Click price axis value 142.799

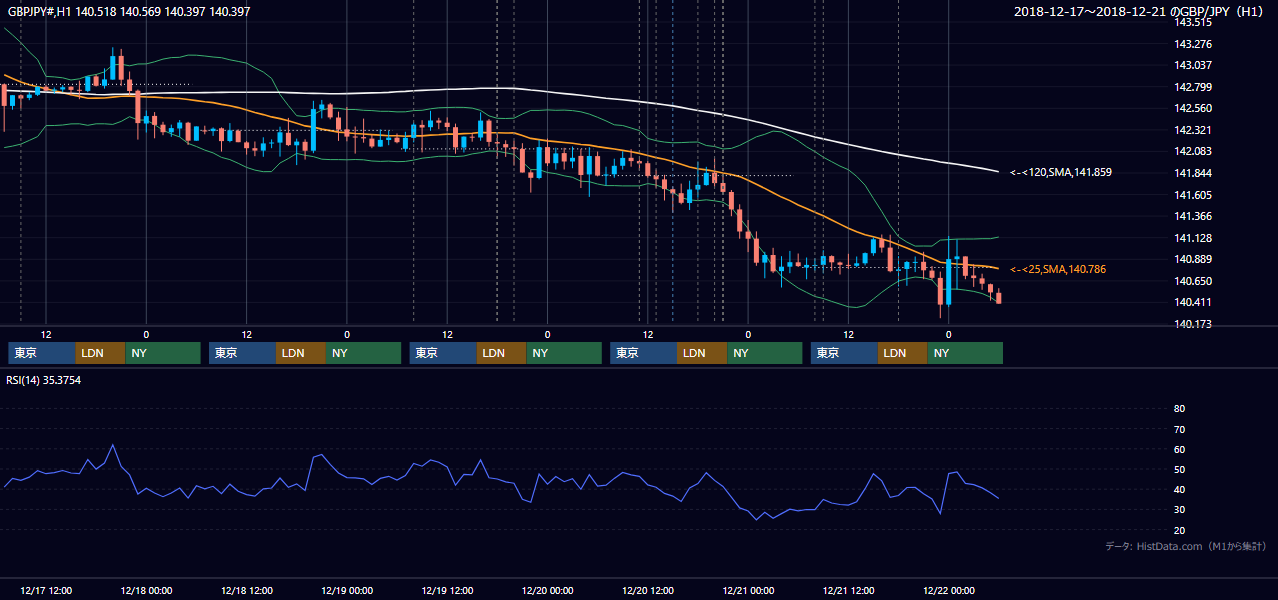(x=1193, y=87)
